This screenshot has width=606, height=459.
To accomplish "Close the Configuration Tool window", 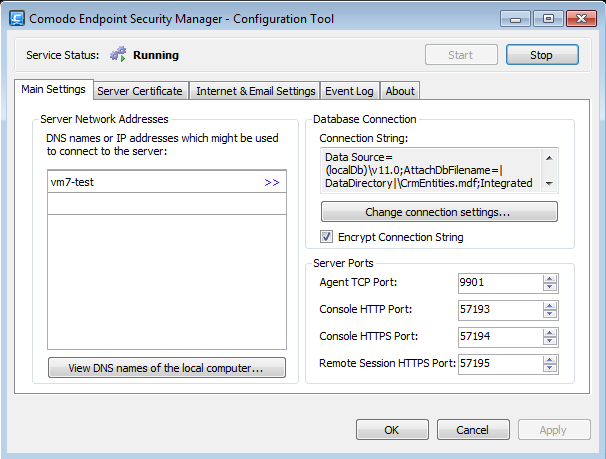I will (581, 19).
